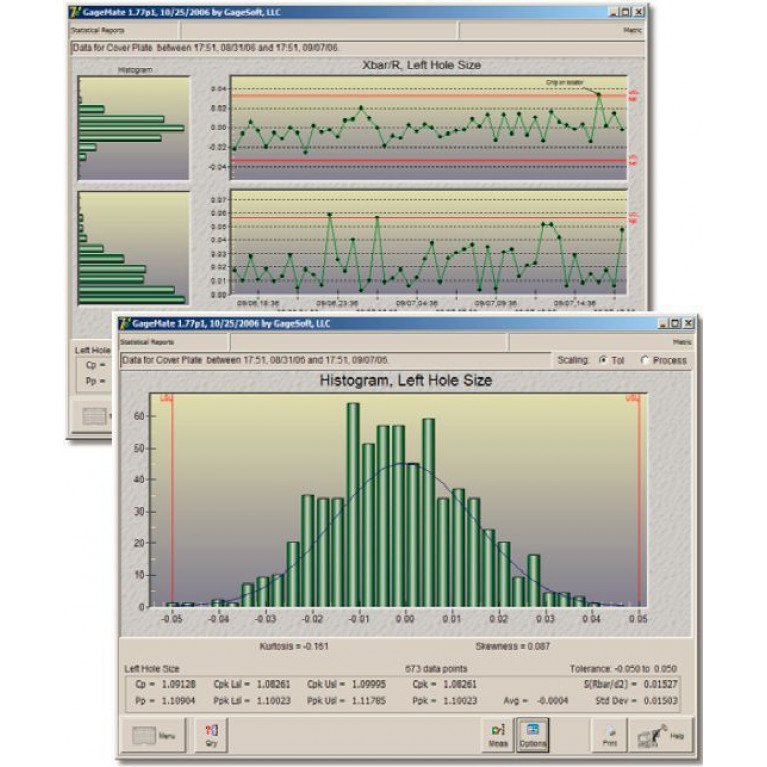Click the GageMate icon in the back window's title bar
The height and width of the screenshot is (767, 767).
pos(75,12)
